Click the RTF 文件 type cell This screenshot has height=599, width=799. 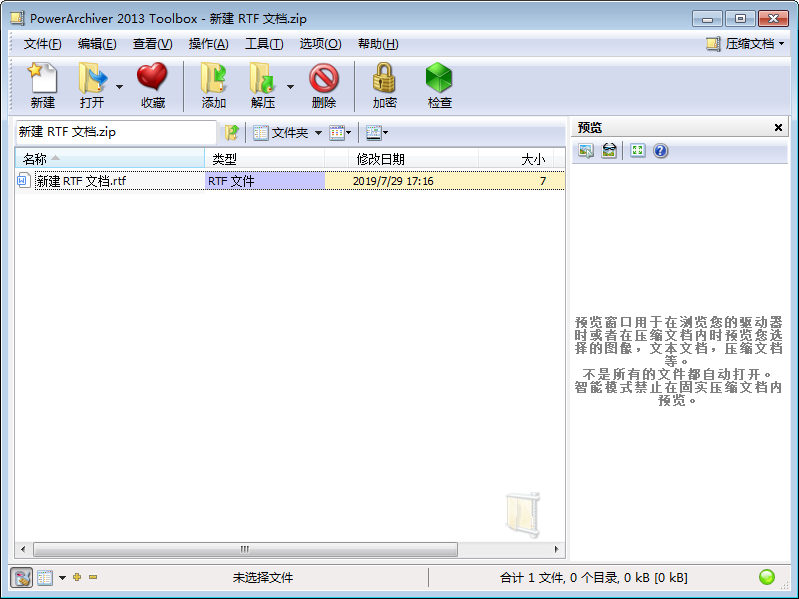265,181
